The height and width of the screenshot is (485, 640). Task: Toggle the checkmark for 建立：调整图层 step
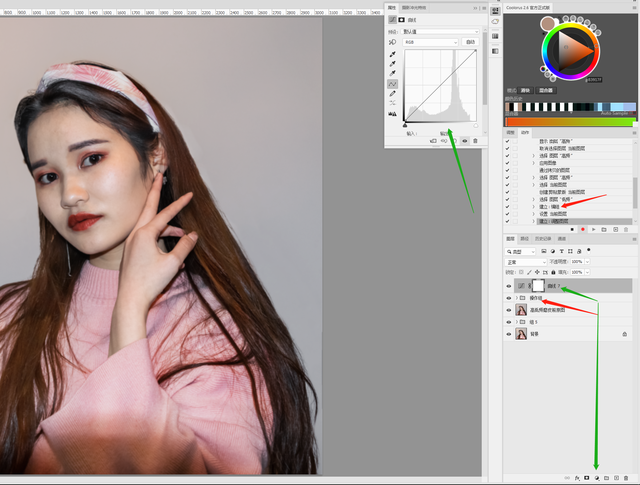tap(509, 220)
